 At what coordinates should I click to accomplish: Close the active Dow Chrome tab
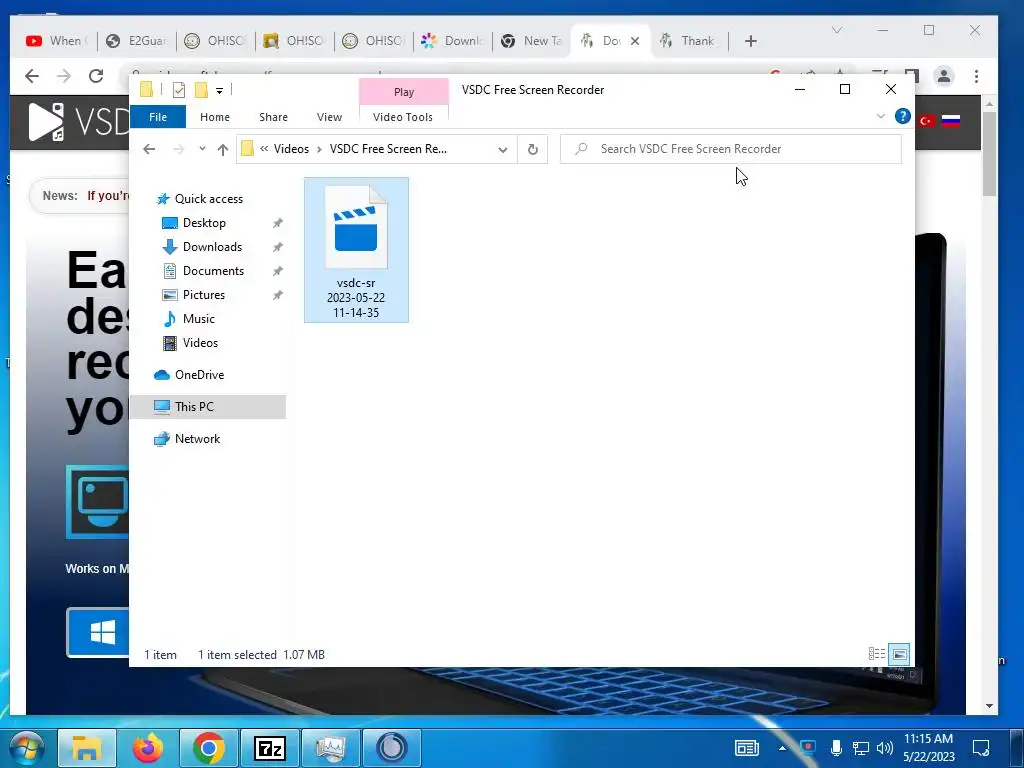(x=635, y=41)
